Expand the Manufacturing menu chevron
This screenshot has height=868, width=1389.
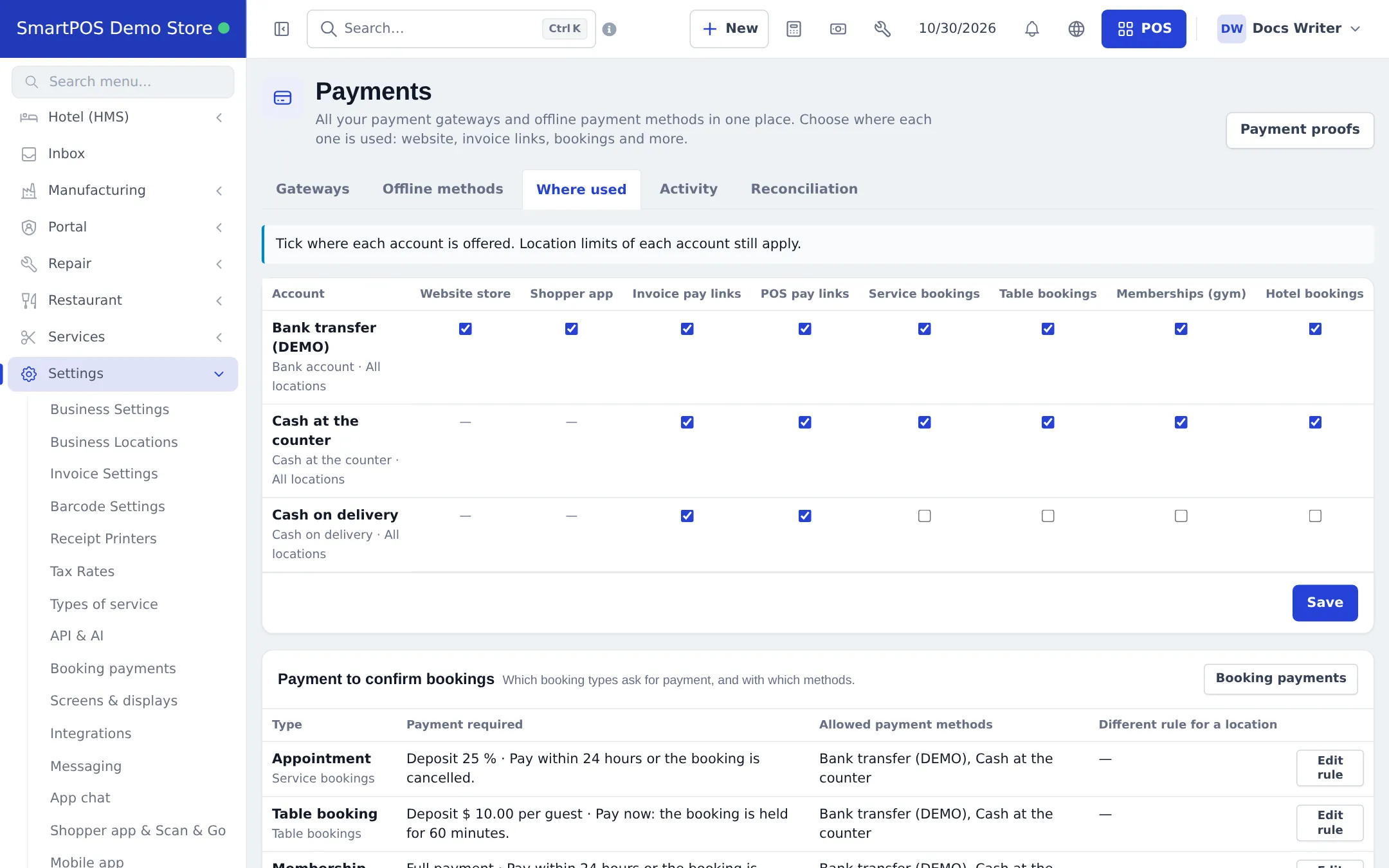[x=219, y=190]
